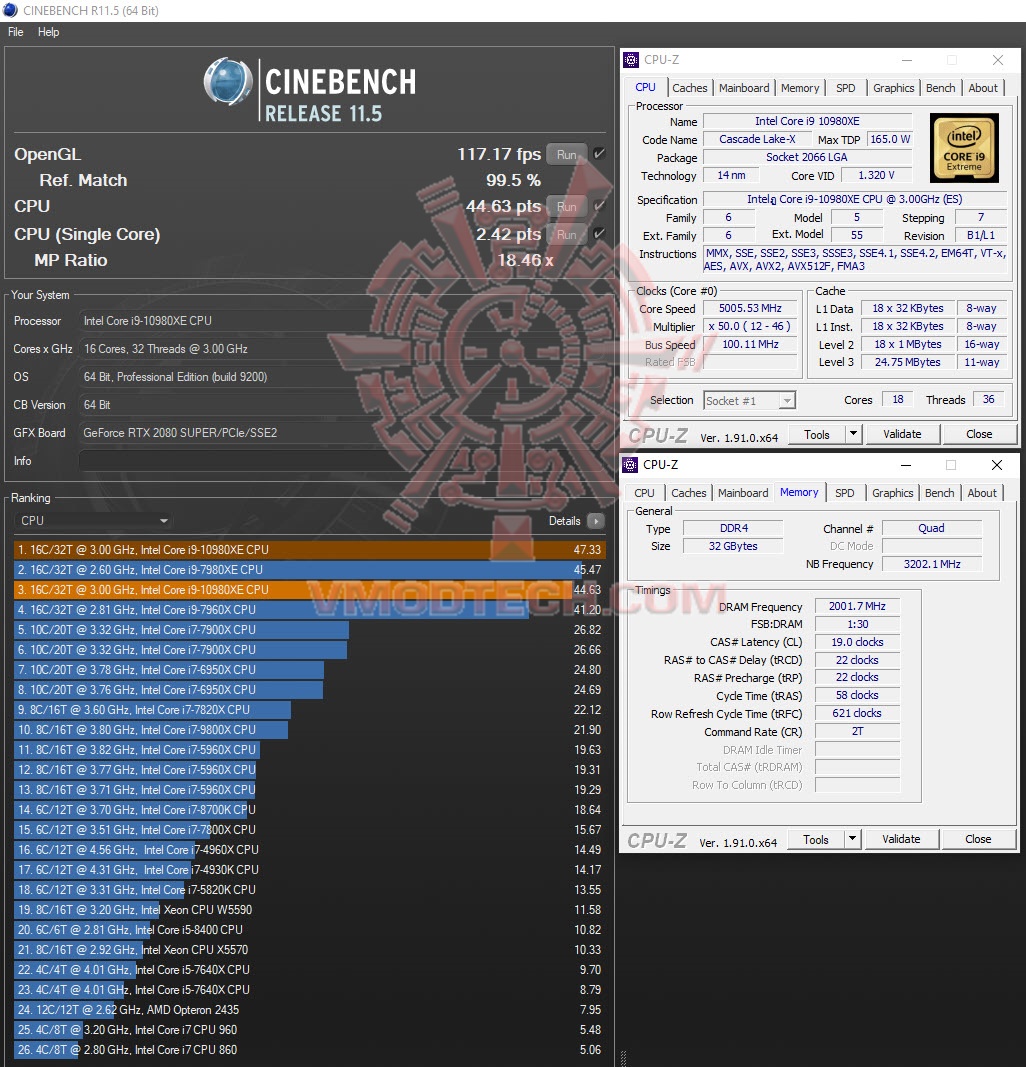1026x1067 pixels.
Task: Open ranking Details arrow button
Action: tap(596, 521)
